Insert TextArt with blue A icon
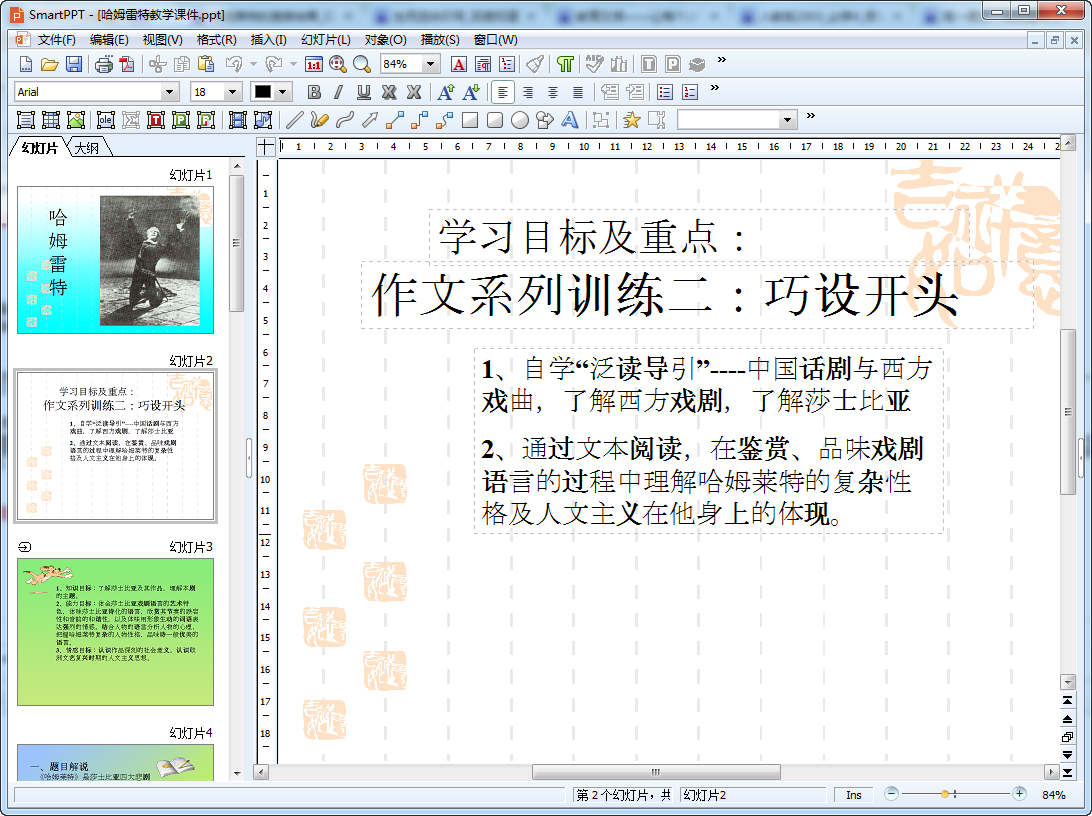Image resolution: width=1092 pixels, height=816 pixels. pos(570,120)
